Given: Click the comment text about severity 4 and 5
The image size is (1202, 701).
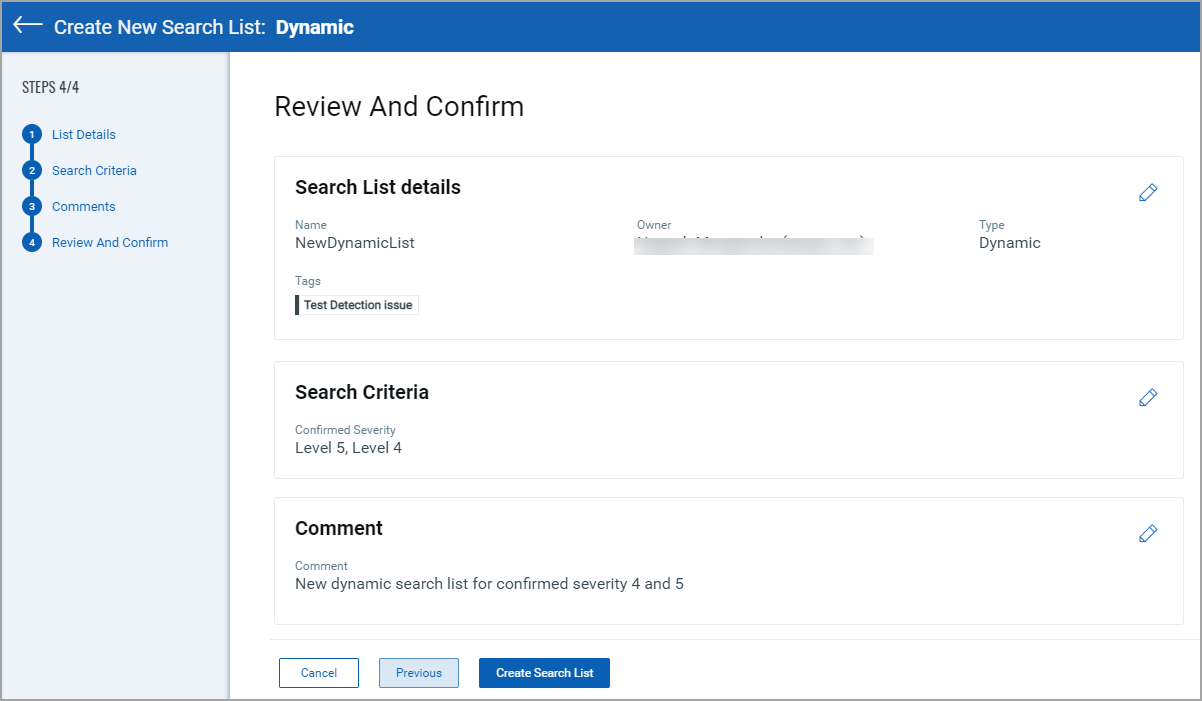Looking at the screenshot, I should [489, 583].
